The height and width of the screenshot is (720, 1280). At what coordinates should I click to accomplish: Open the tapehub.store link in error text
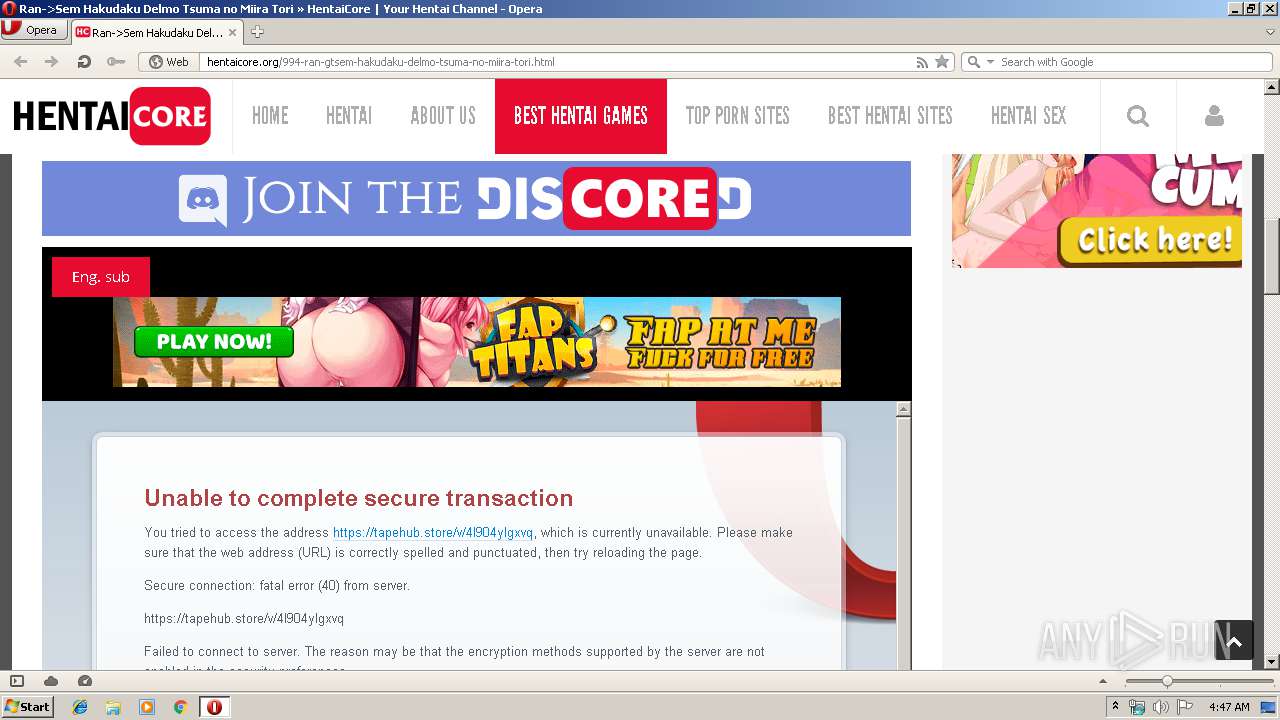coord(433,532)
